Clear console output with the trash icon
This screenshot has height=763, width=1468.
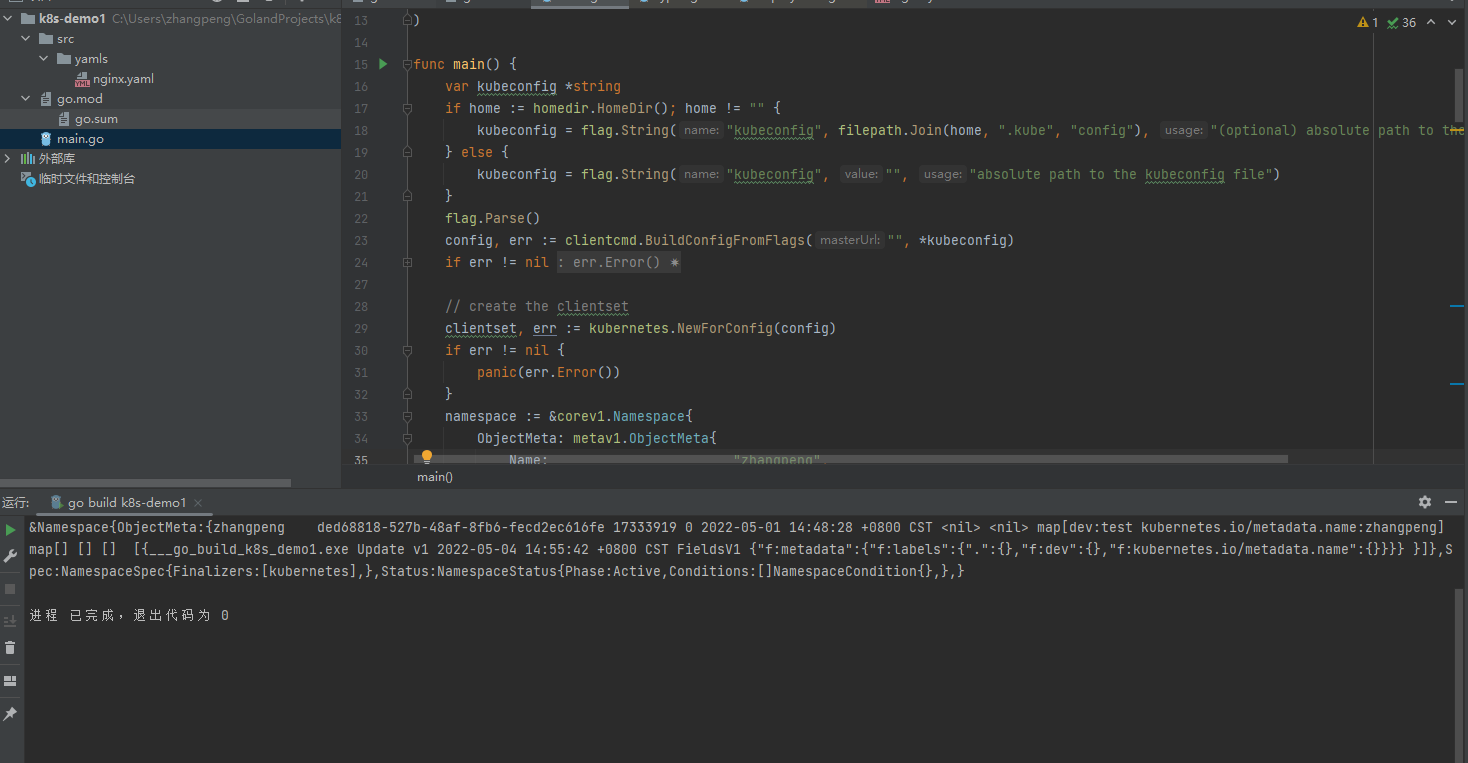(x=11, y=648)
